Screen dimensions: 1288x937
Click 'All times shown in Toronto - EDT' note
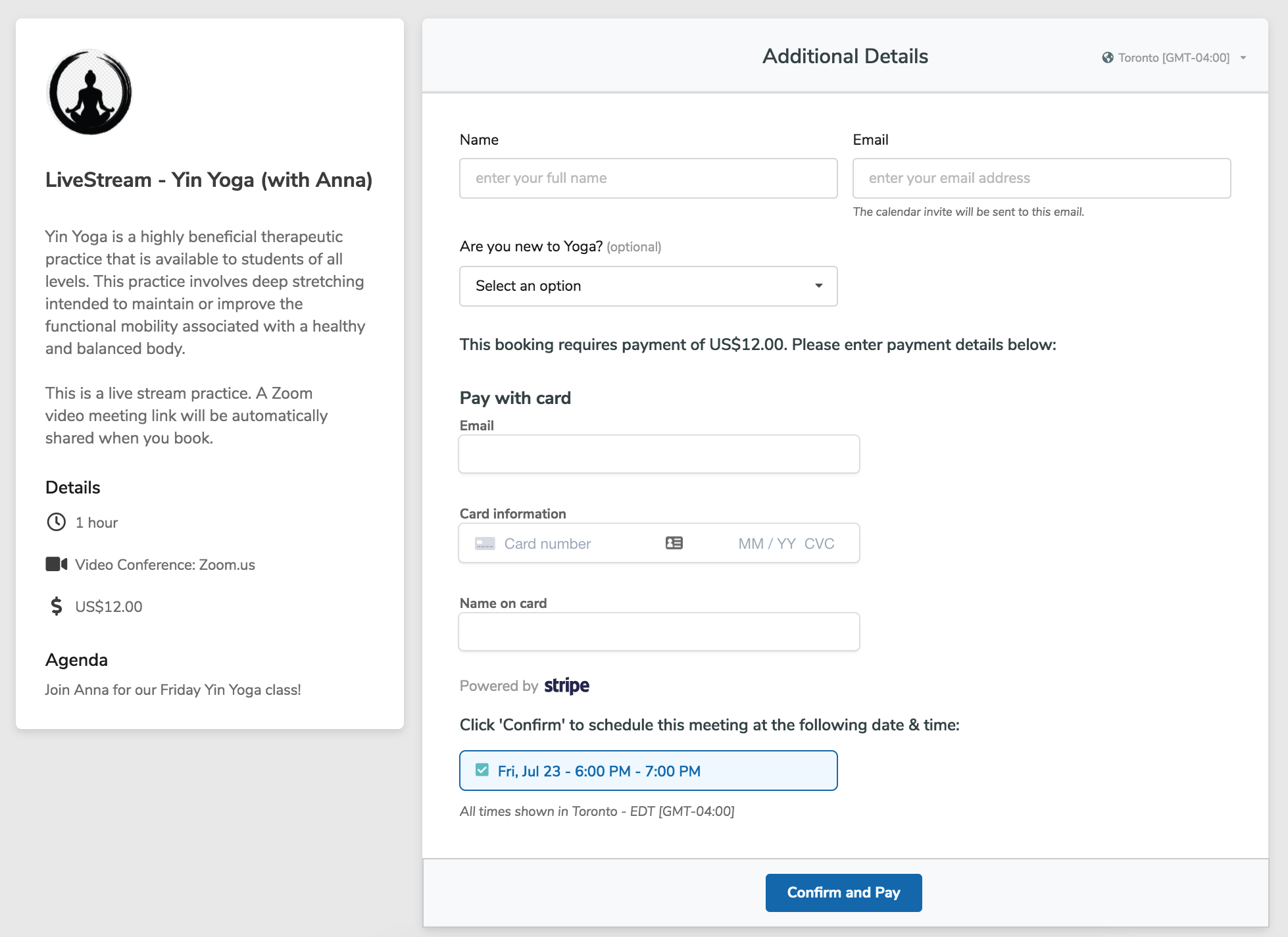pyautogui.click(x=597, y=811)
